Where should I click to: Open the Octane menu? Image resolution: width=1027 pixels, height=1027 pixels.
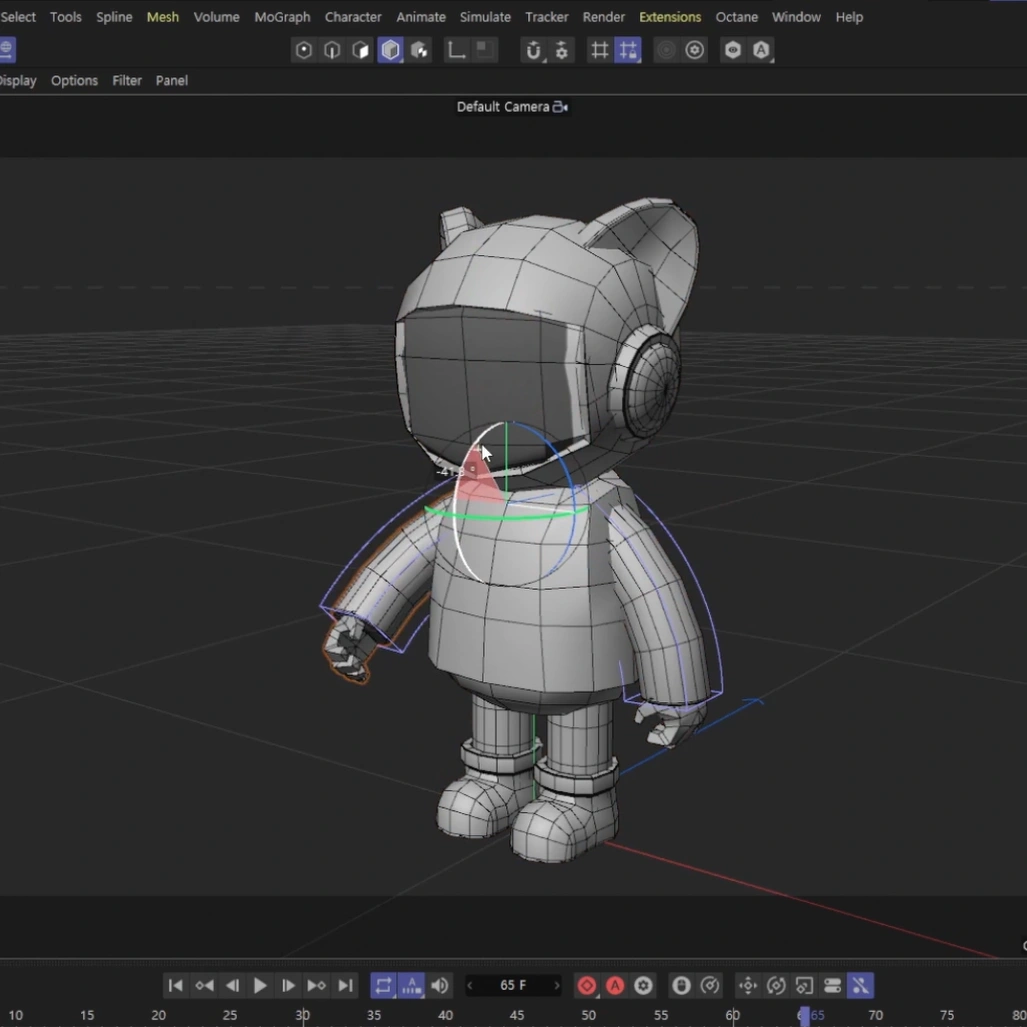[x=736, y=17]
